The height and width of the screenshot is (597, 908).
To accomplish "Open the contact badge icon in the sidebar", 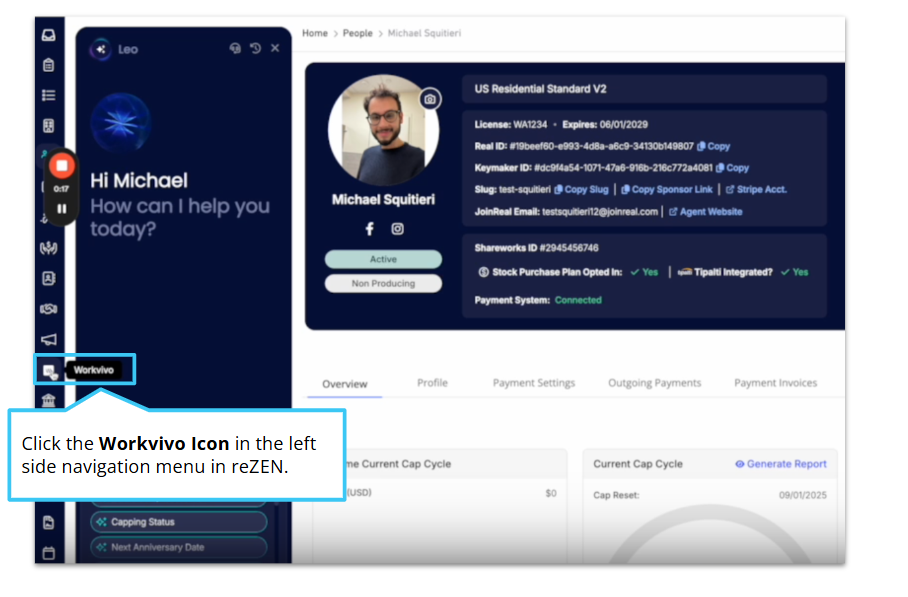I will (x=49, y=279).
